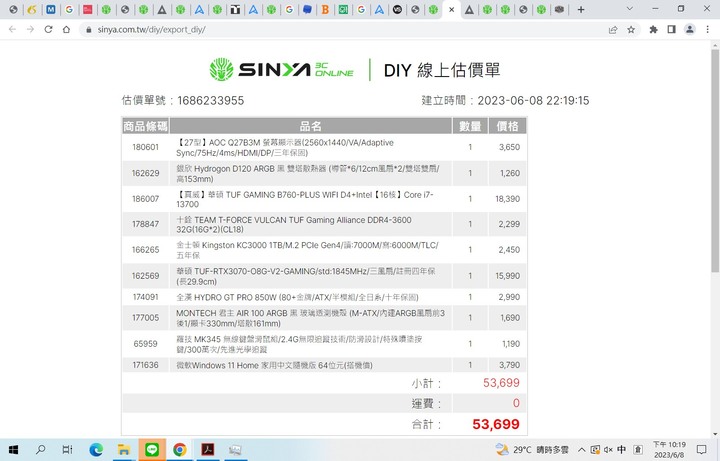The height and width of the screenshot is (461, 720).
Task: Open the Chrome profile avatar
Action: pos(689,29)
